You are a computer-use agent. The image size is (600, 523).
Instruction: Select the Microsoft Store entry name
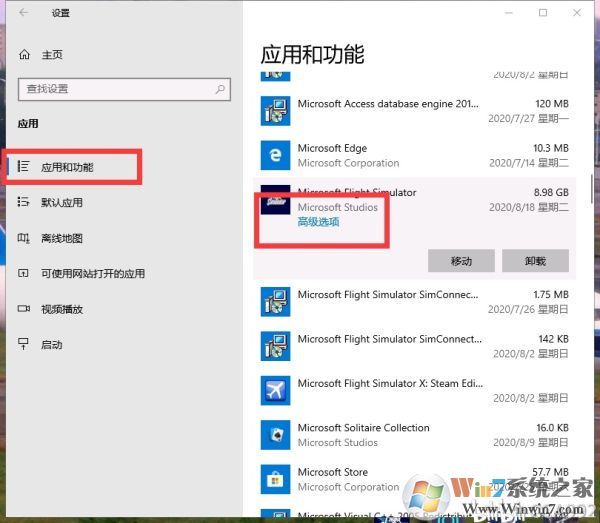coord(333,472)
